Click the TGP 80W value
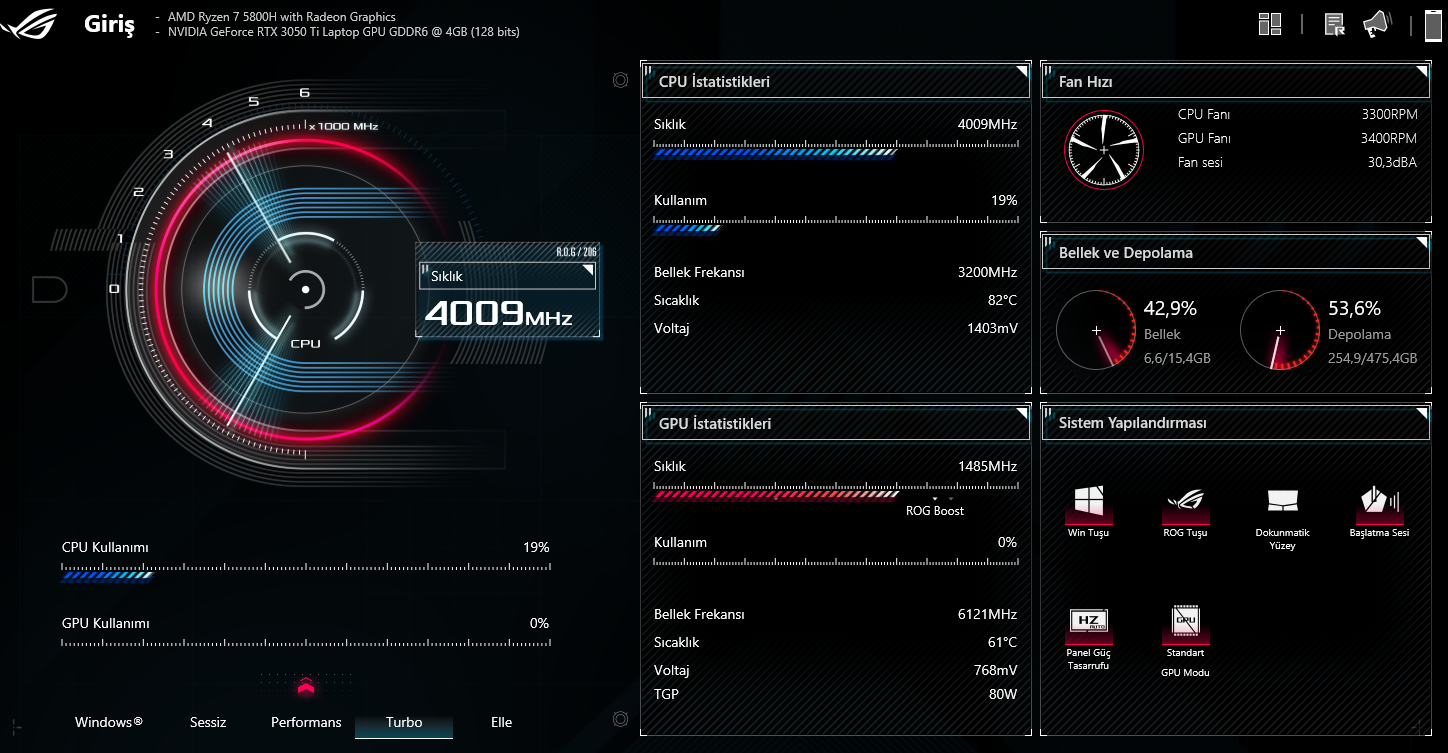The height and width of the screenshot is (753, 1448). (x=1003, y=694)
